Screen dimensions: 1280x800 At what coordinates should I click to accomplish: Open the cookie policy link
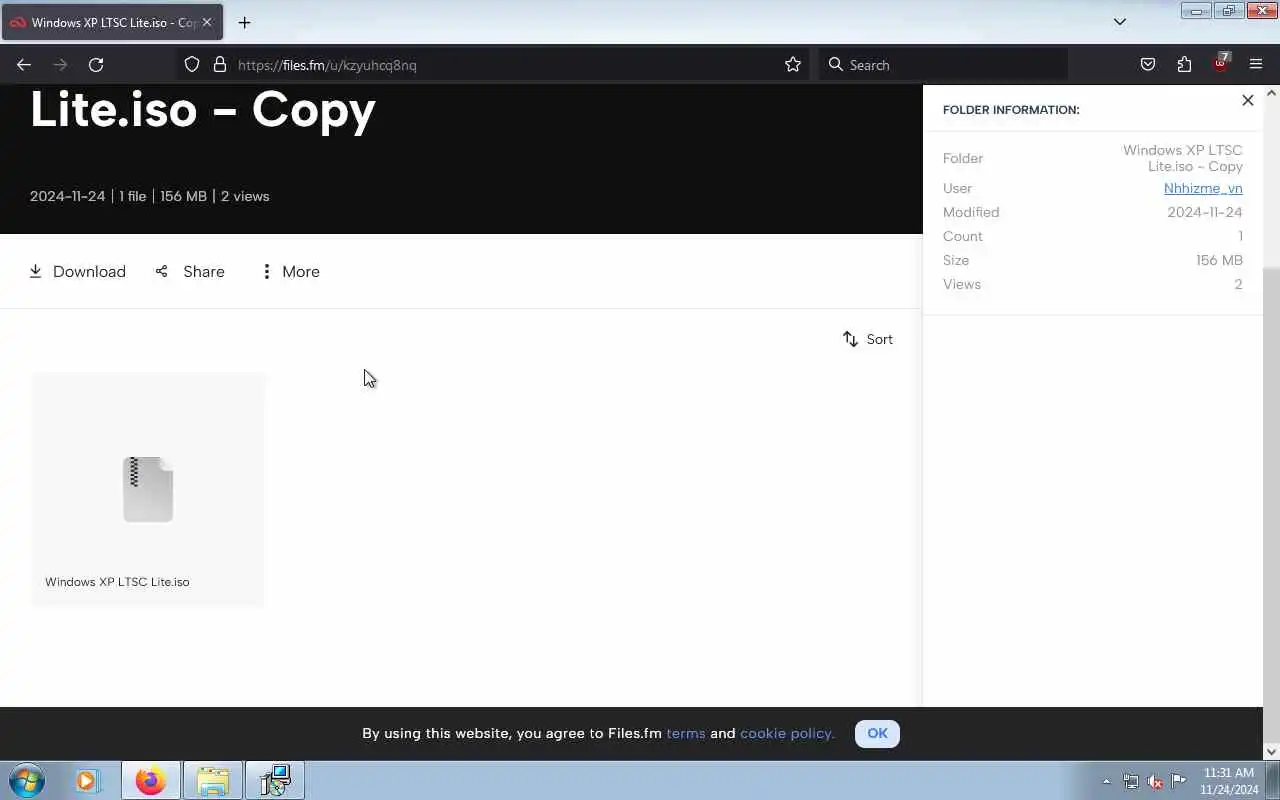[787, 733]
